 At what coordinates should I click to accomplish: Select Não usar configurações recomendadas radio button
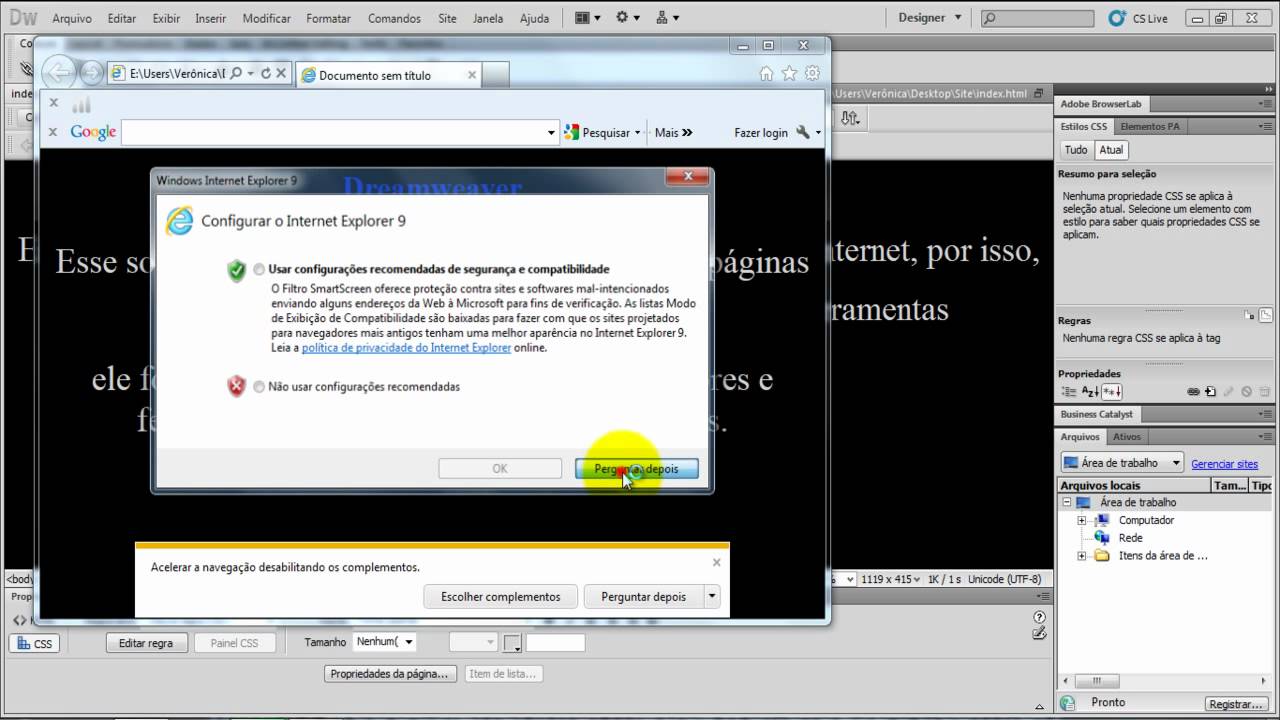260,387
